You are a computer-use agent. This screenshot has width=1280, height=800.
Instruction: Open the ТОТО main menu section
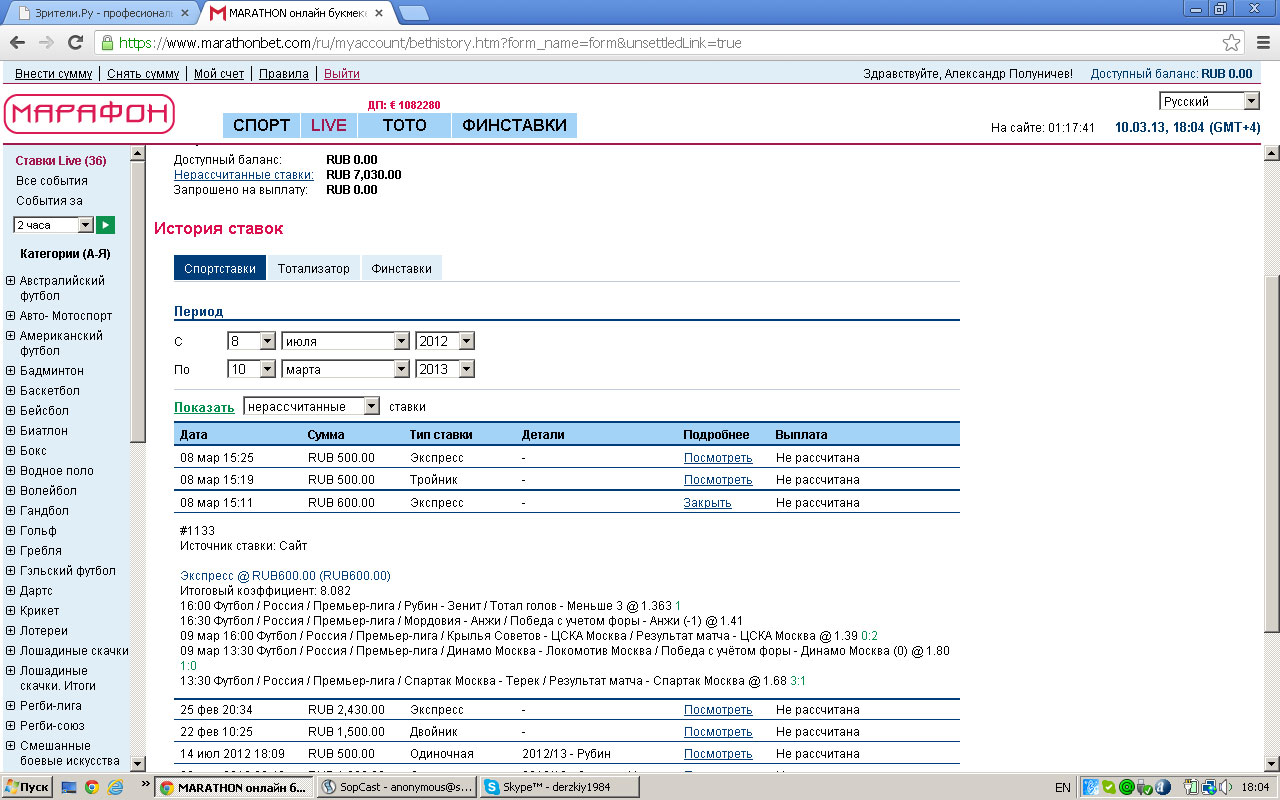pyautogui.click(x=404, y=125)
